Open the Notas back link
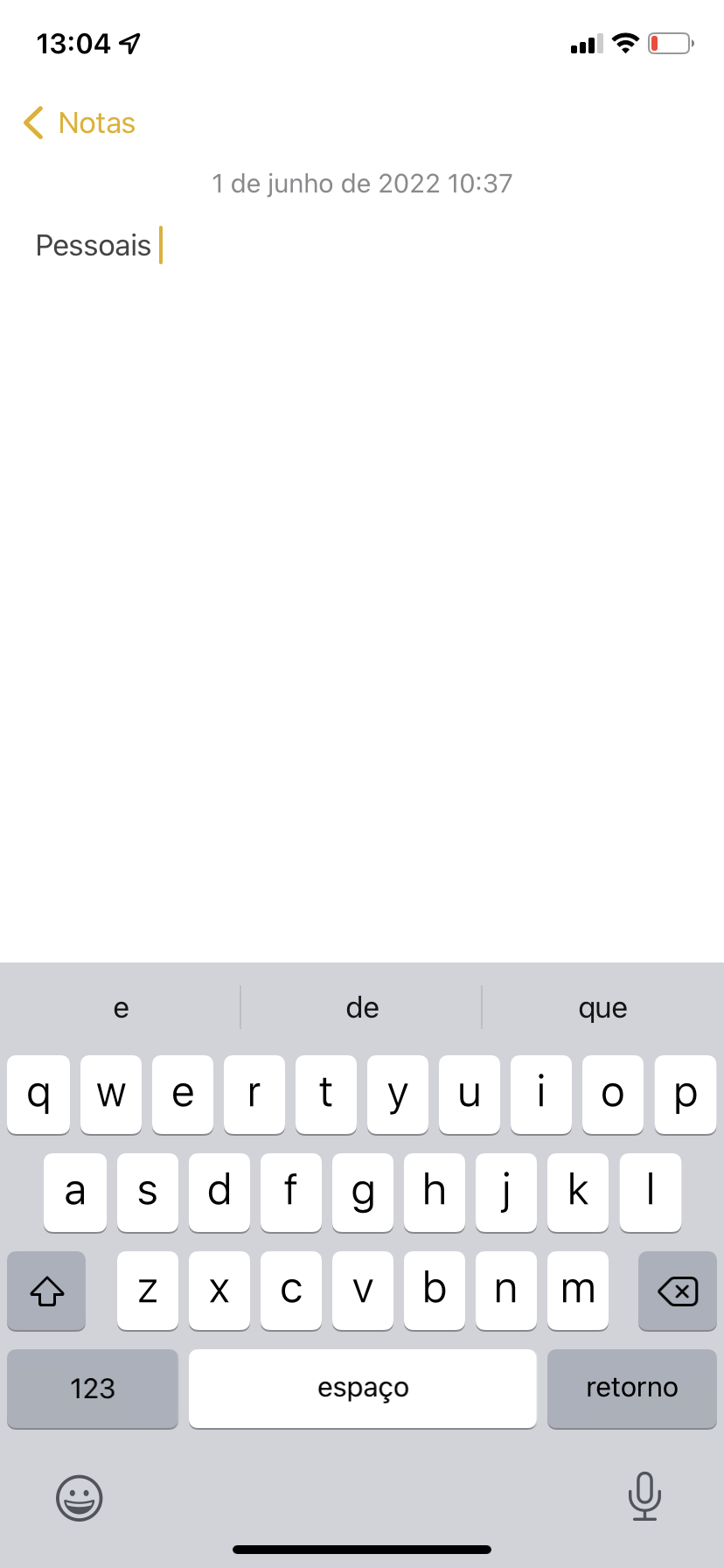This screenshot has width=724, height=1568. click(97, 123)
